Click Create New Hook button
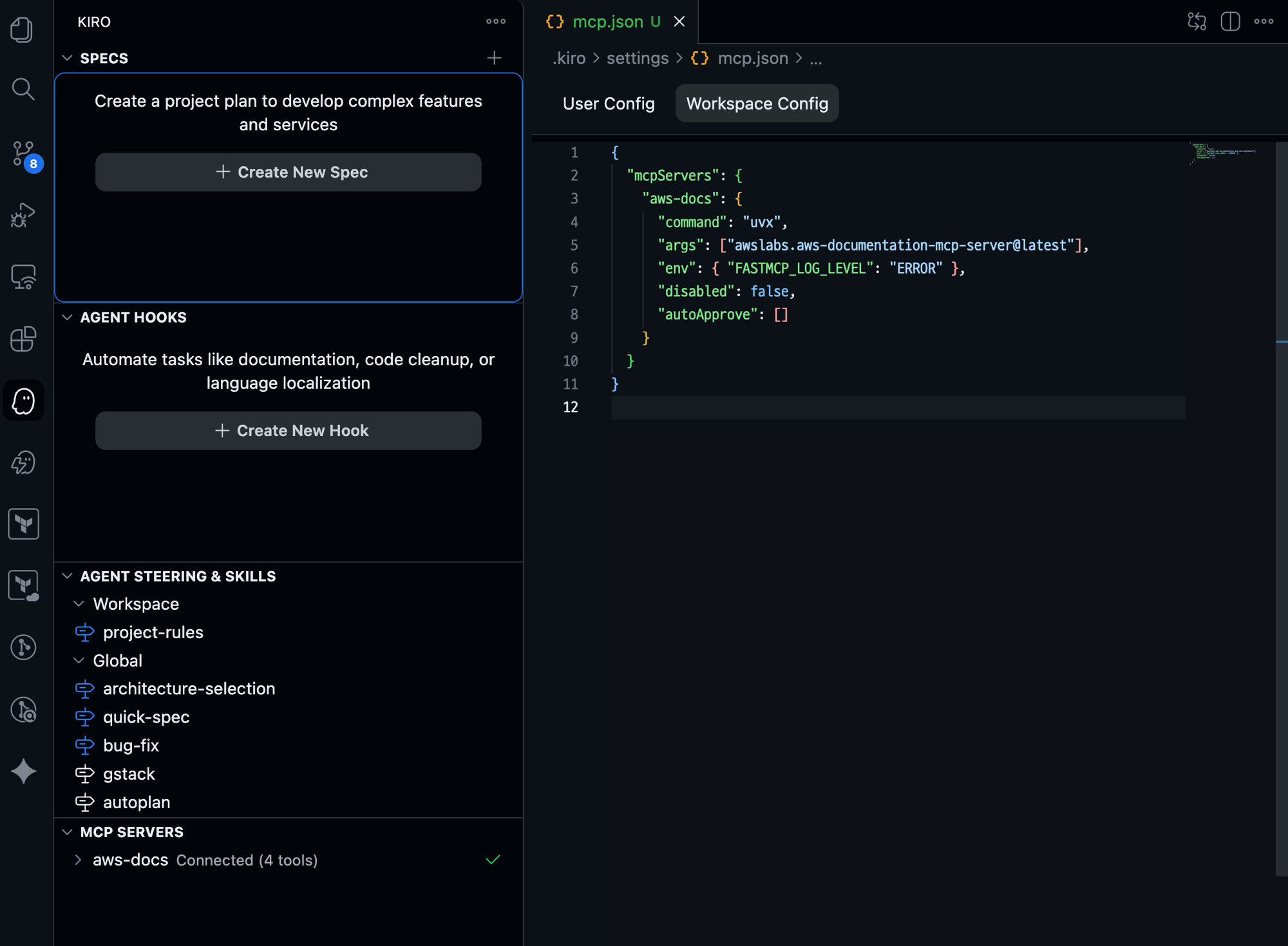 pyautogui.click(x=288, y=430)
